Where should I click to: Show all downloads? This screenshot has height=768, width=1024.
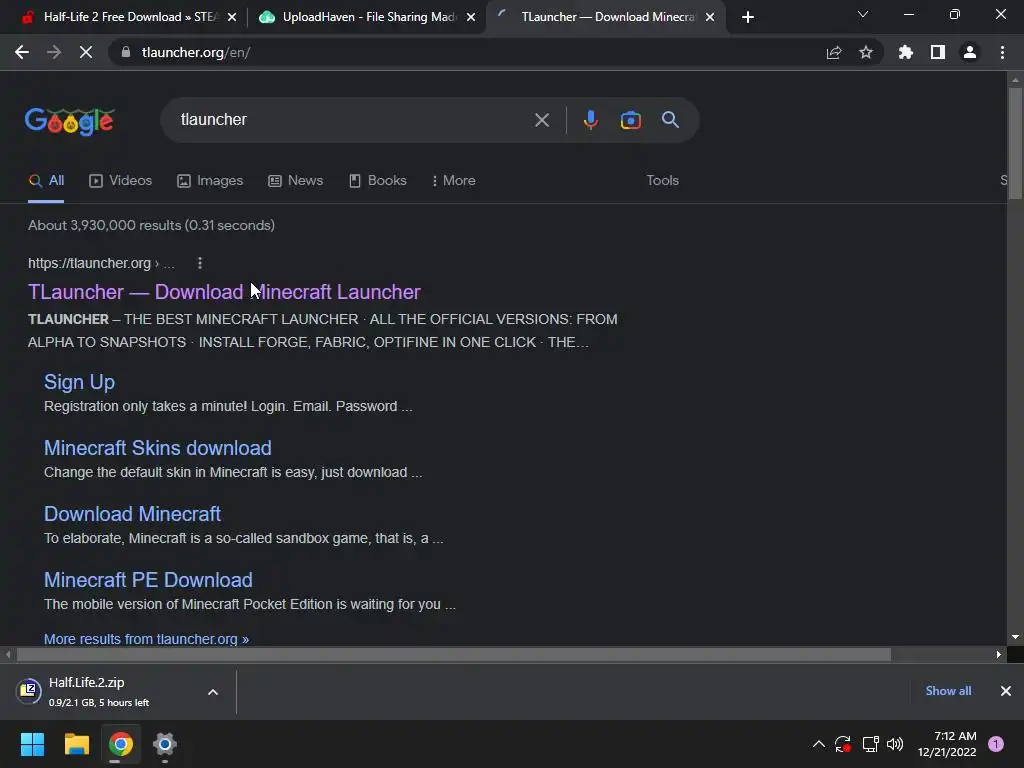(x=948, y=691)
